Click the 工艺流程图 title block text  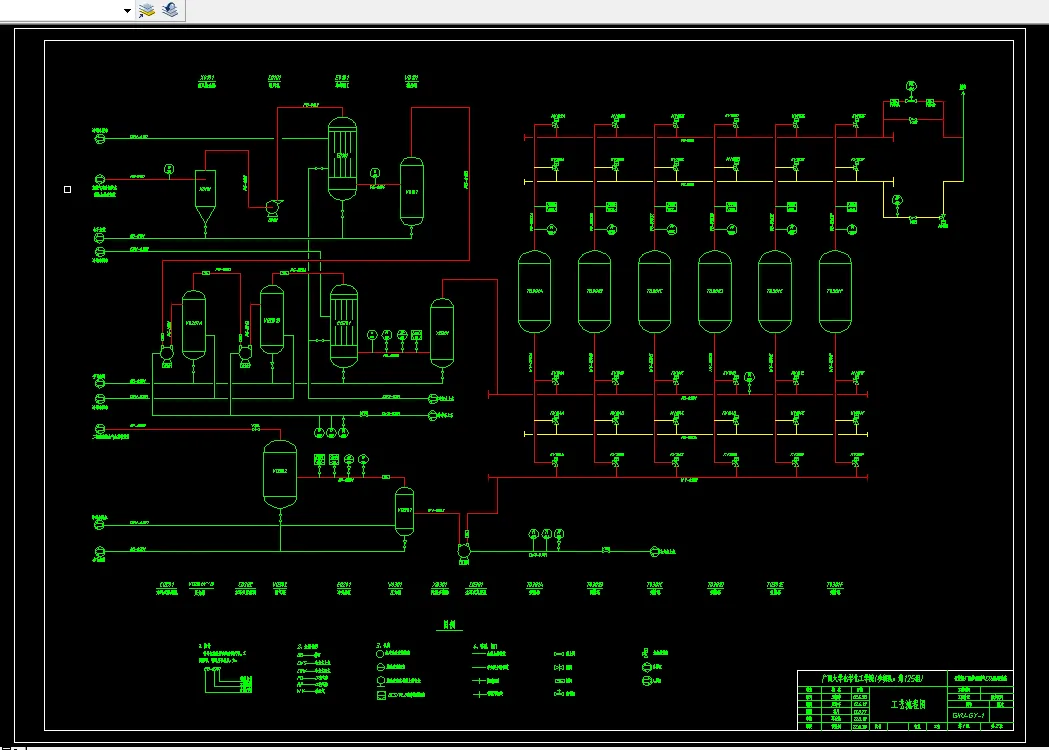[909, 705]
